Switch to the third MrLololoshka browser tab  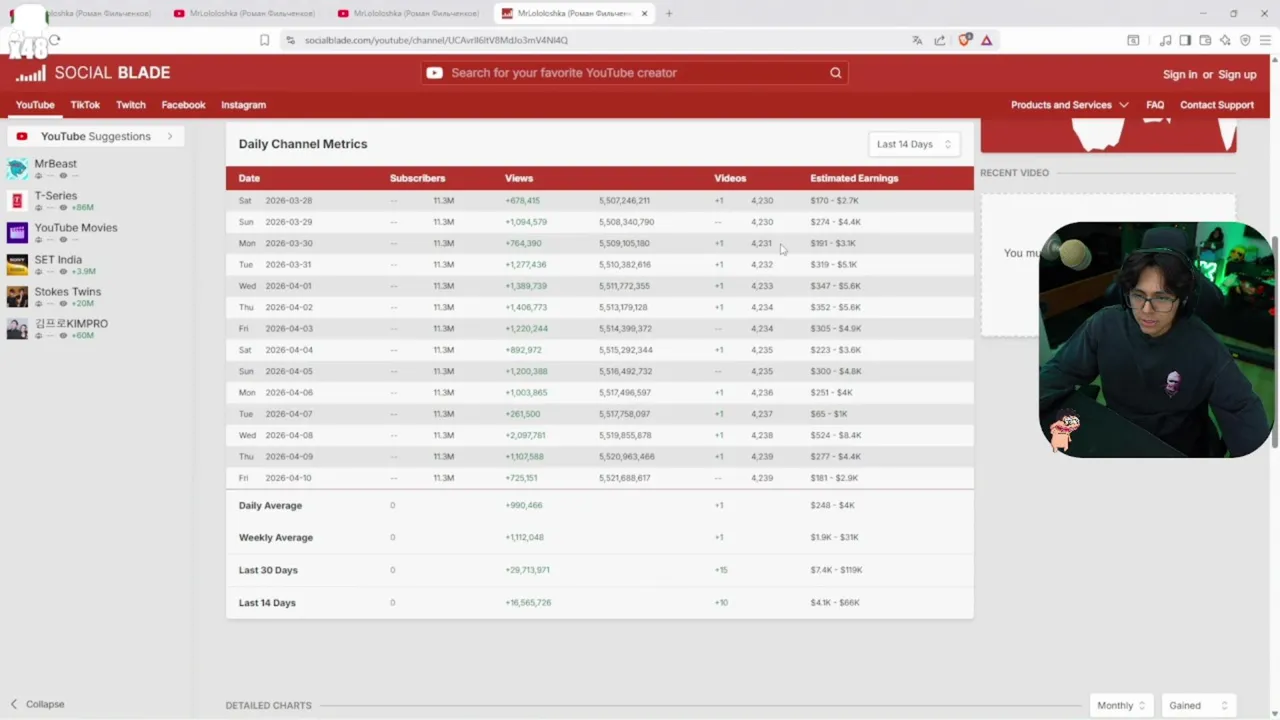point(409,13)
